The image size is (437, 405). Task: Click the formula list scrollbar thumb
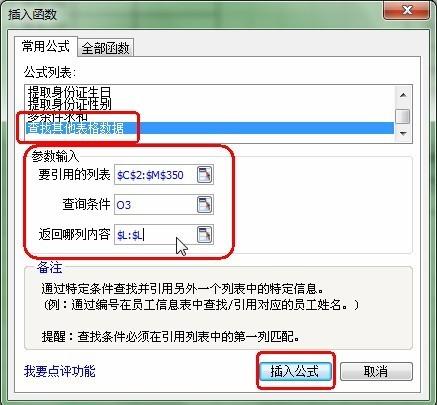coord(403,116)
